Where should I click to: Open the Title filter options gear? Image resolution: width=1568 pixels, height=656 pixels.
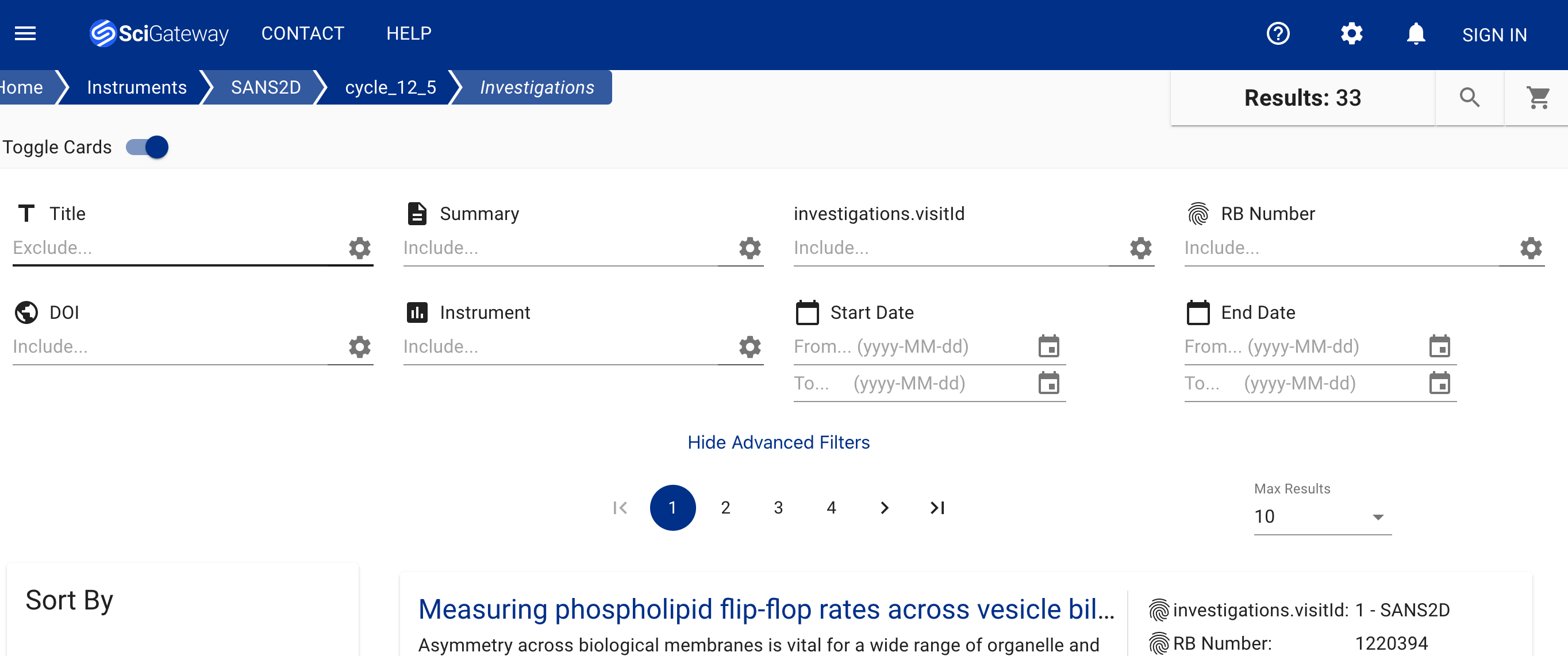coord(359,248)
